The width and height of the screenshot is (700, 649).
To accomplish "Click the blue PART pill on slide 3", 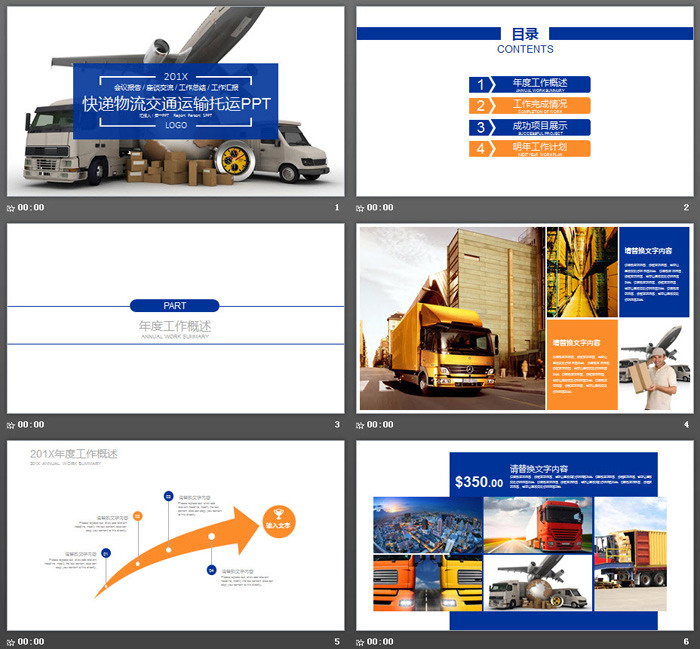I will [175, 306].
